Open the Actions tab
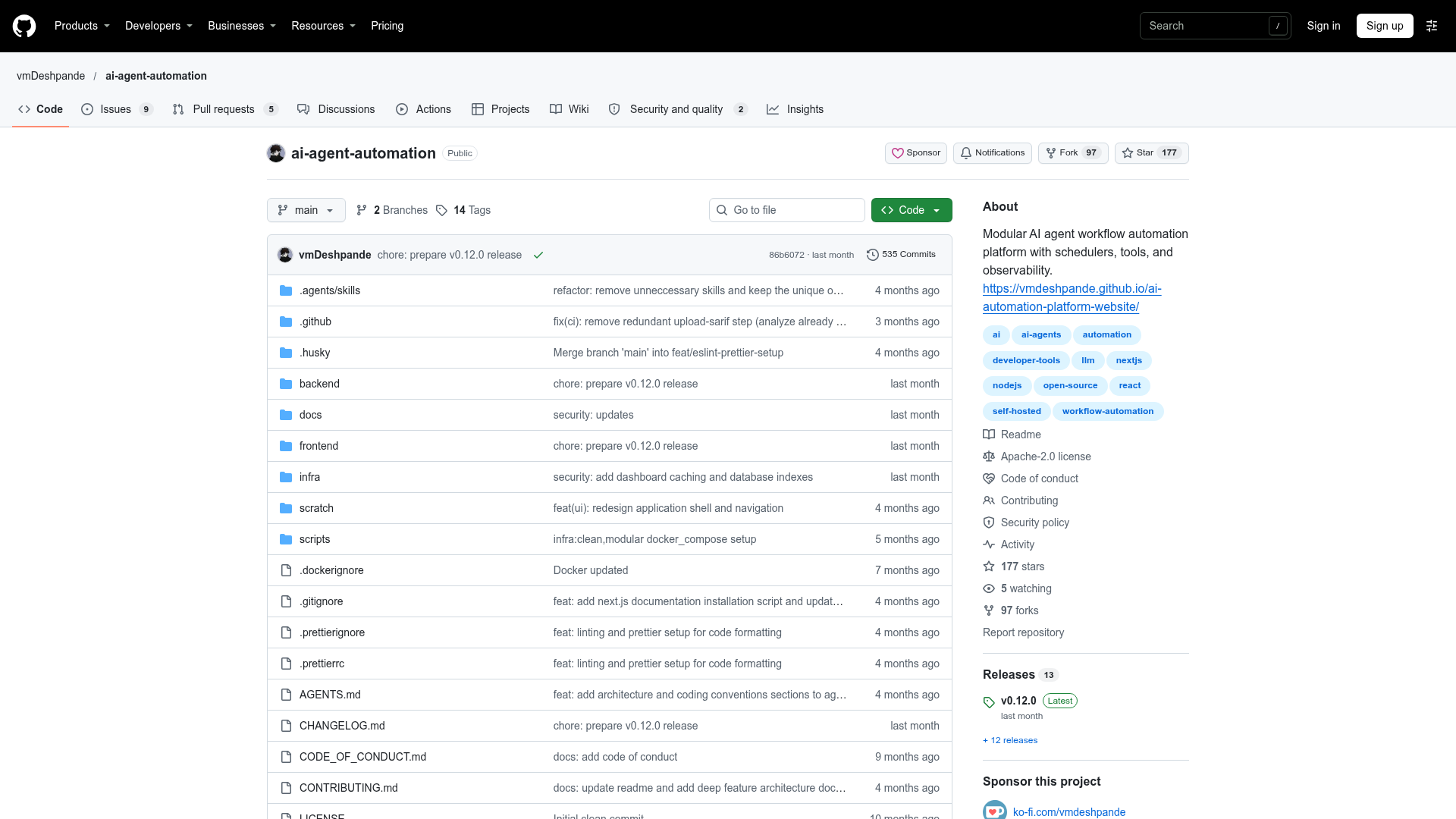This screenshot has height=819, width=1456. click(423, 109)
